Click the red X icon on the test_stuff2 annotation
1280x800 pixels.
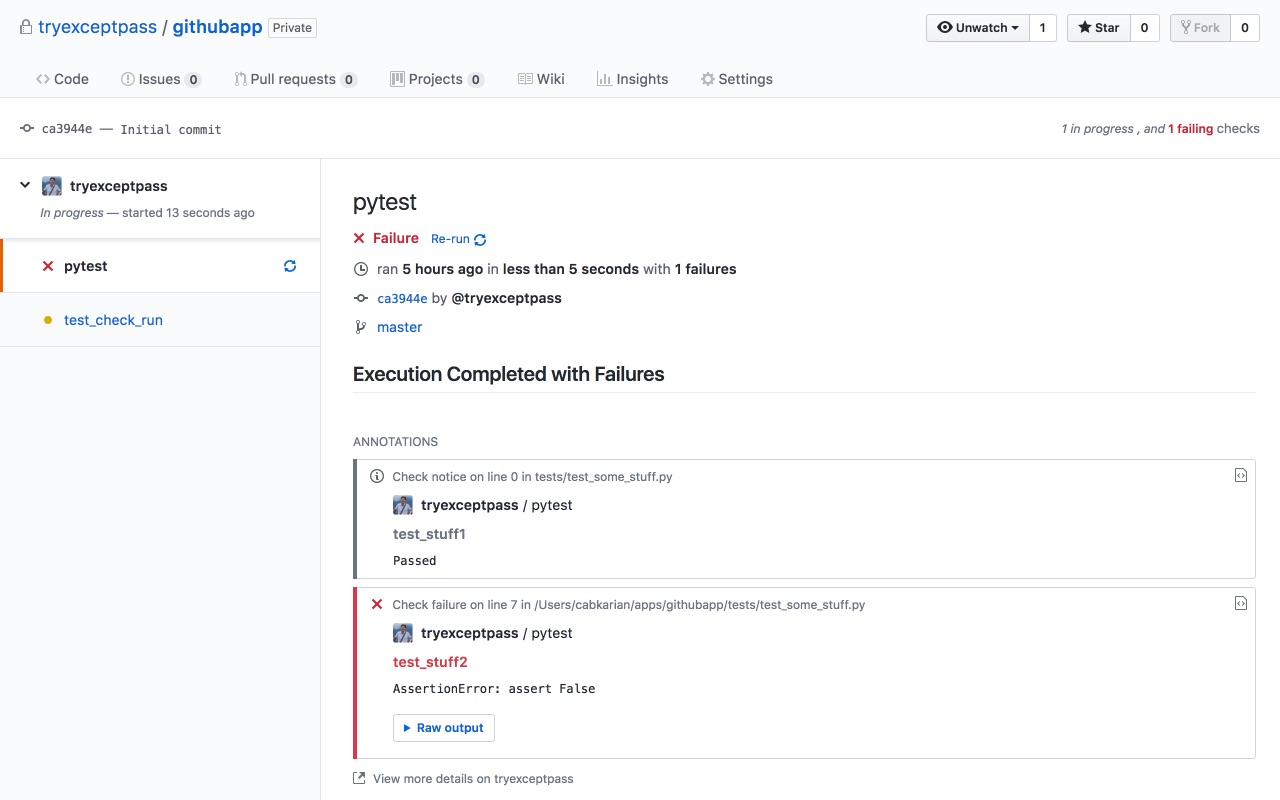(377, 604)
